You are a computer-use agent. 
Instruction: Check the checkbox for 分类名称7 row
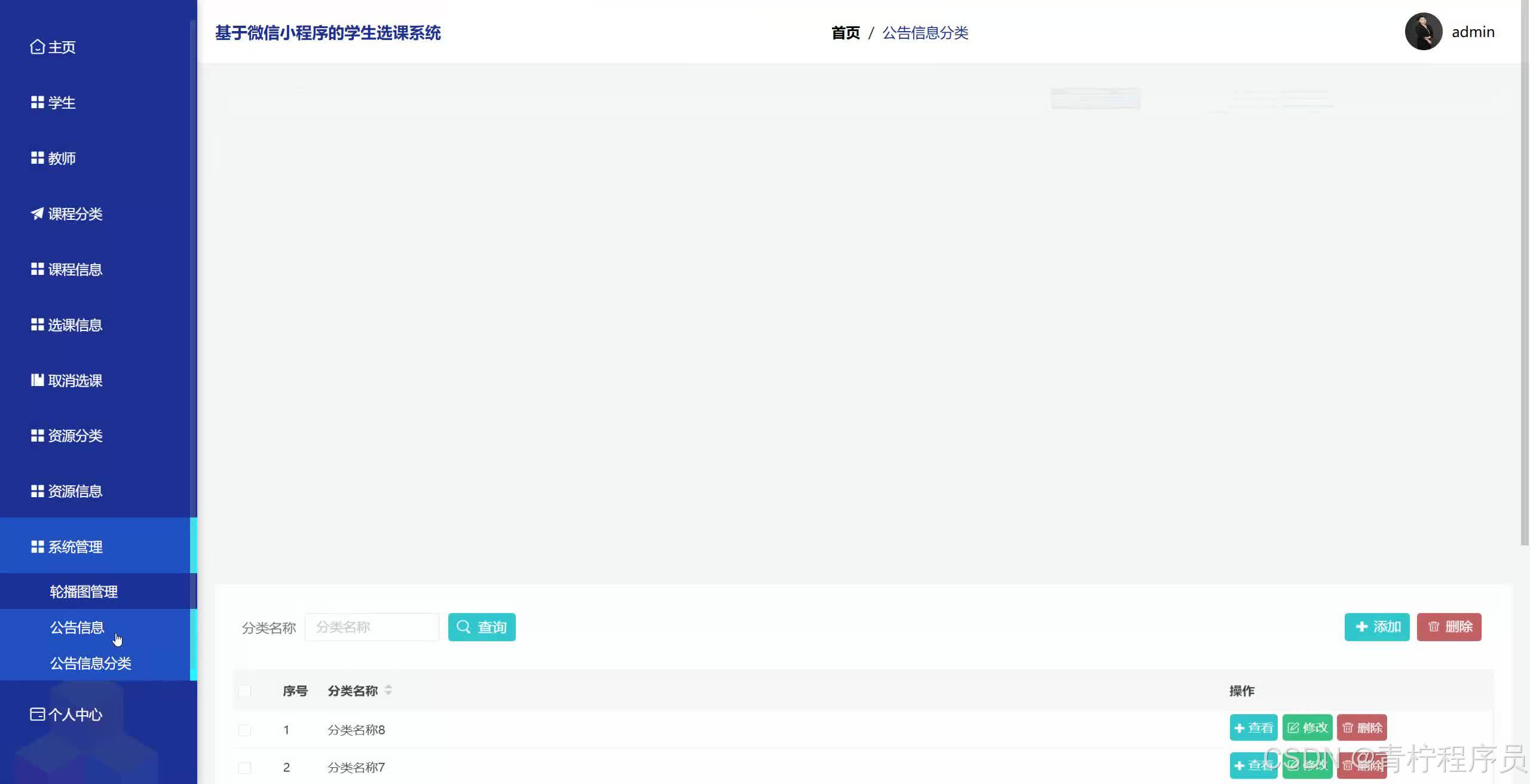click(244, 767)
